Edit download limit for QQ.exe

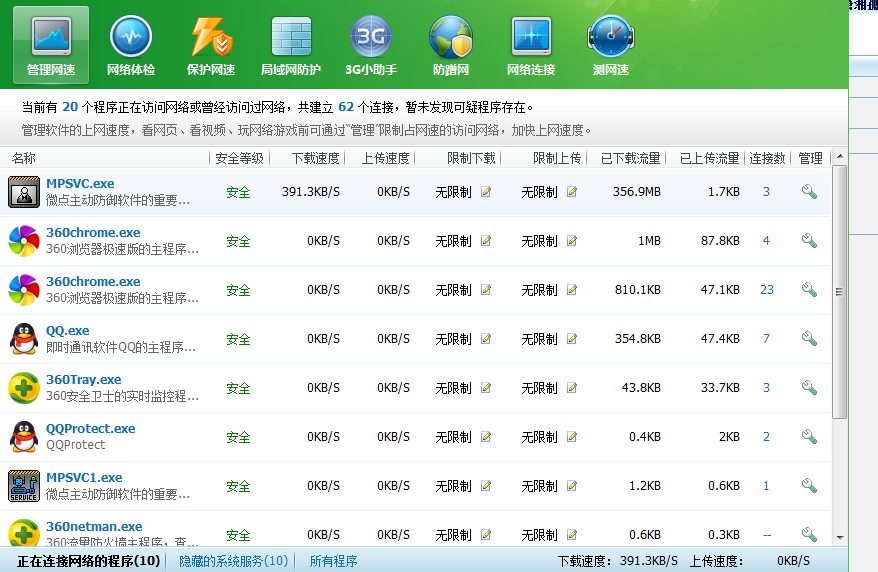click(x=486, y=339)
